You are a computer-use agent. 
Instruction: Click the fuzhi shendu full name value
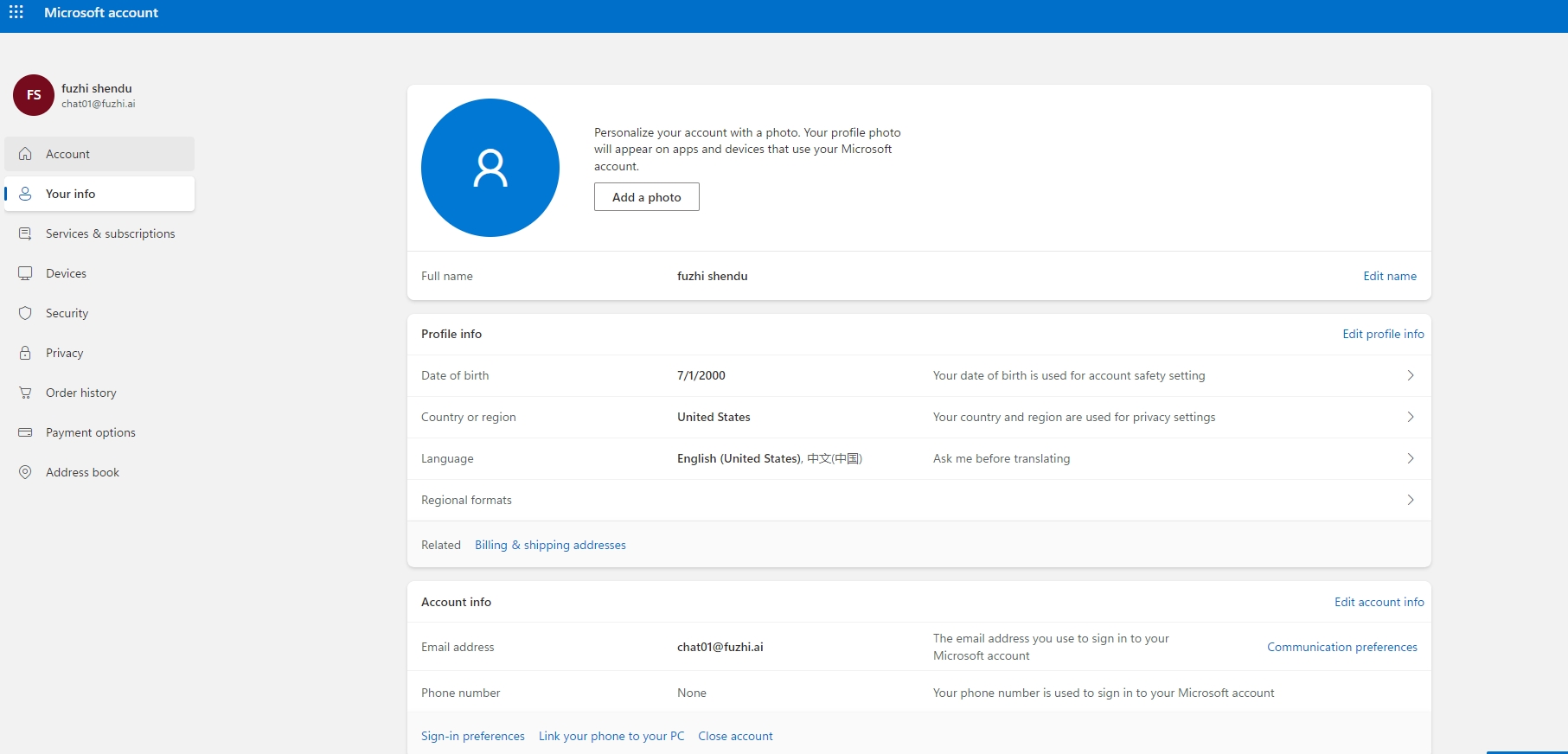pyautogui.click(x=713, y=276)
